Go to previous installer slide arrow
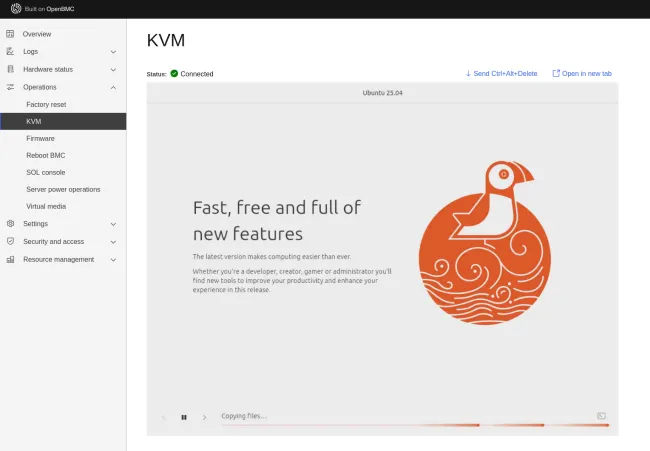Image resolution: width=650 pixels, height=451 pixels. (164, 417)
